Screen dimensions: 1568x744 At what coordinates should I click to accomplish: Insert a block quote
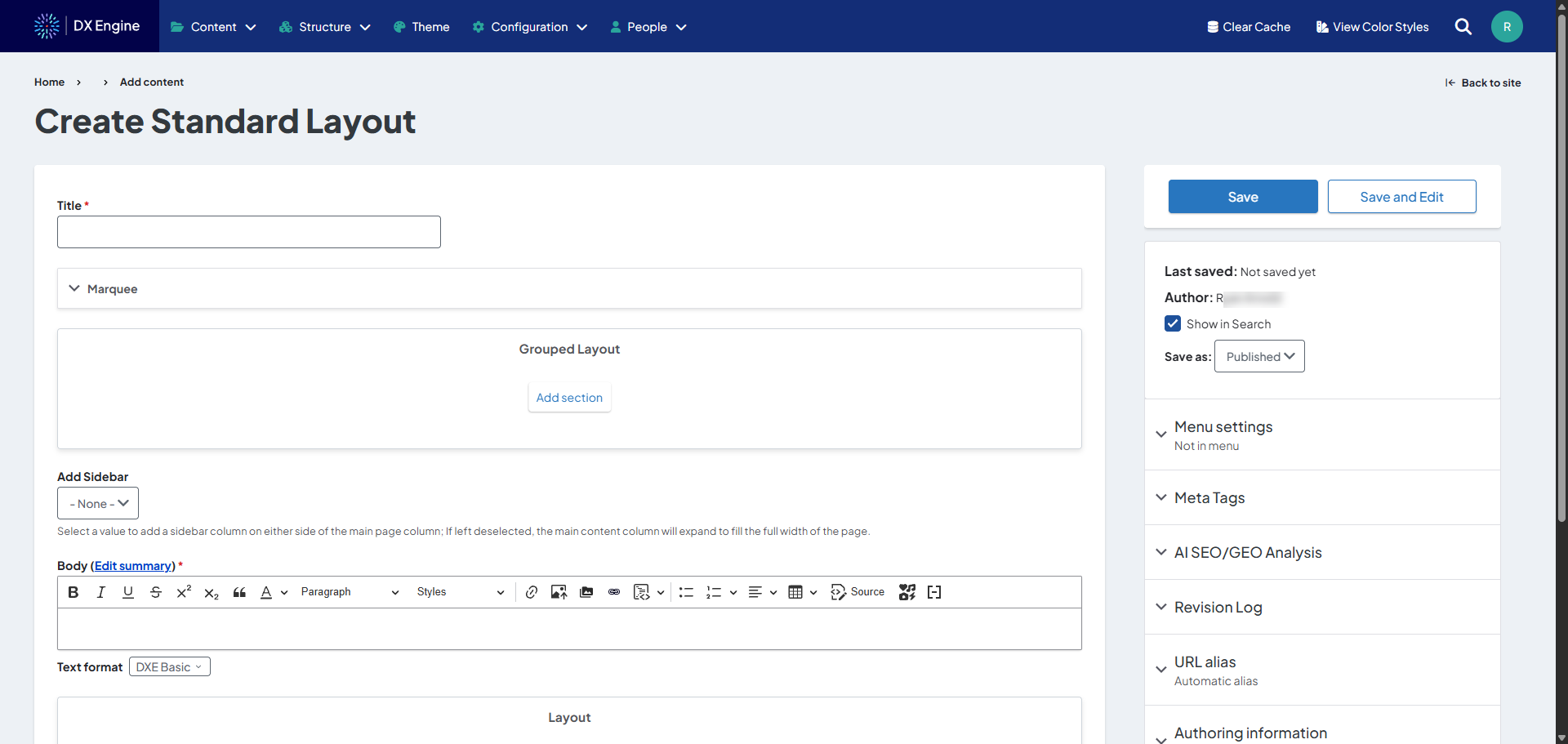[239, 592]
